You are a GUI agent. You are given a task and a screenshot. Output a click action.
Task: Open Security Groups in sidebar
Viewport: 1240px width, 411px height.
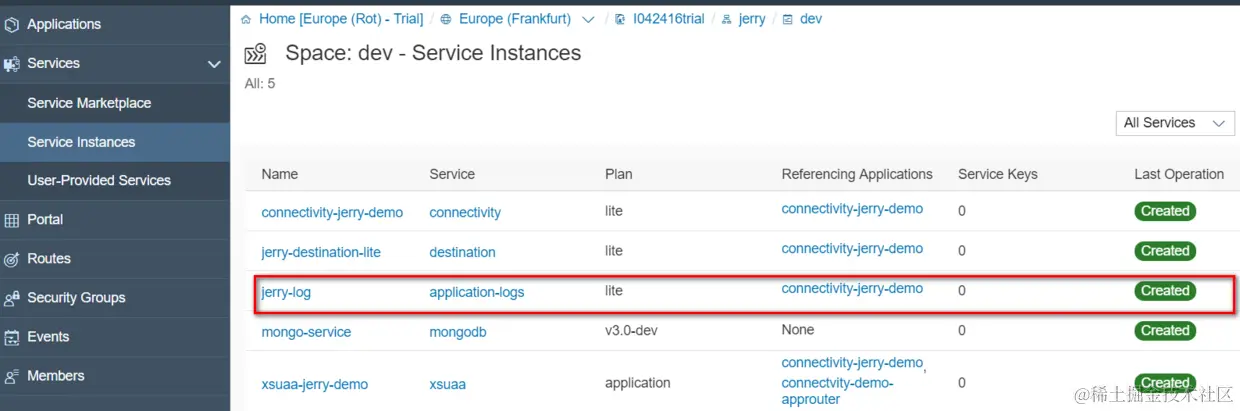coord(76,297)
